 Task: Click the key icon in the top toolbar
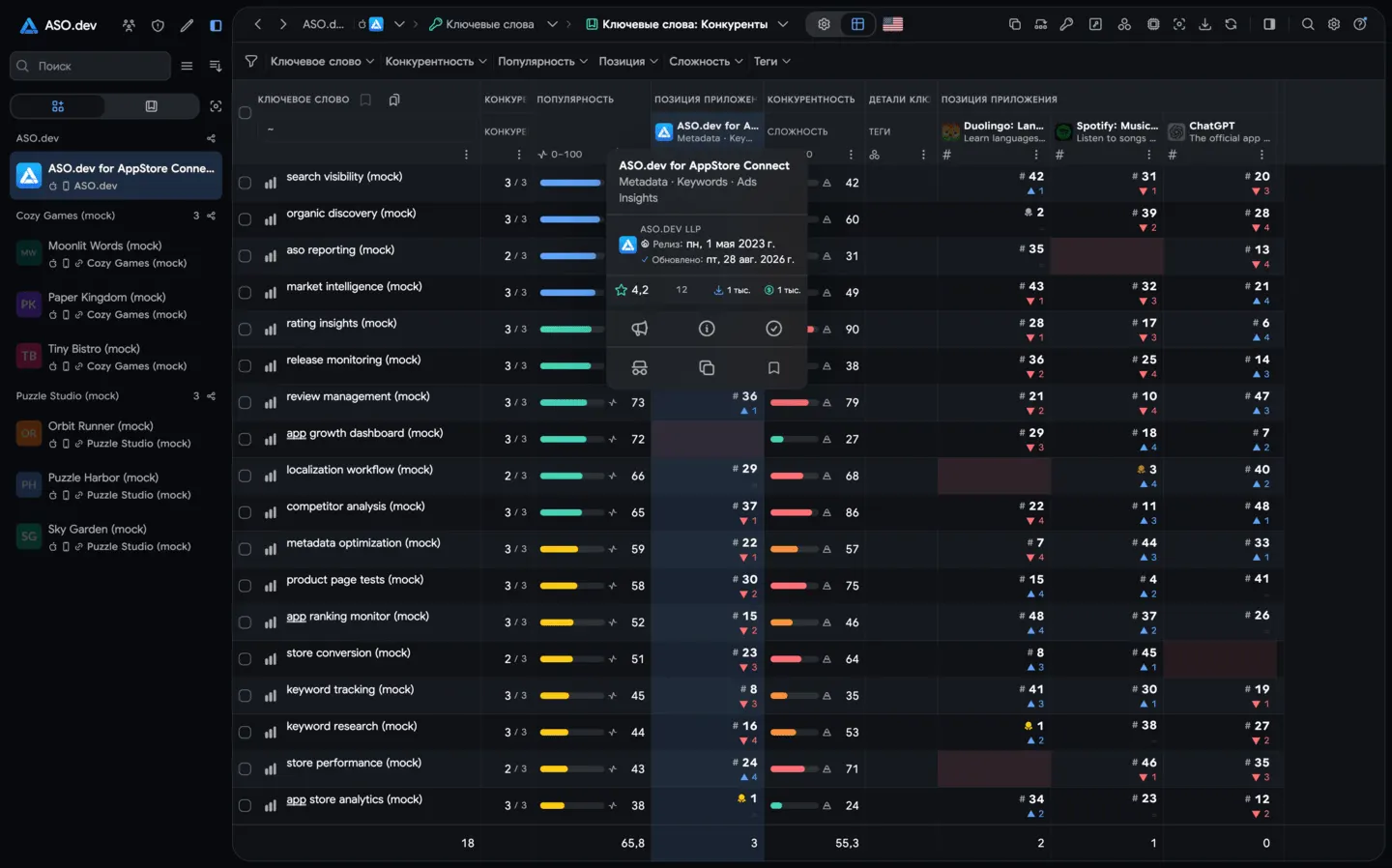click(x=1066, y=24)
